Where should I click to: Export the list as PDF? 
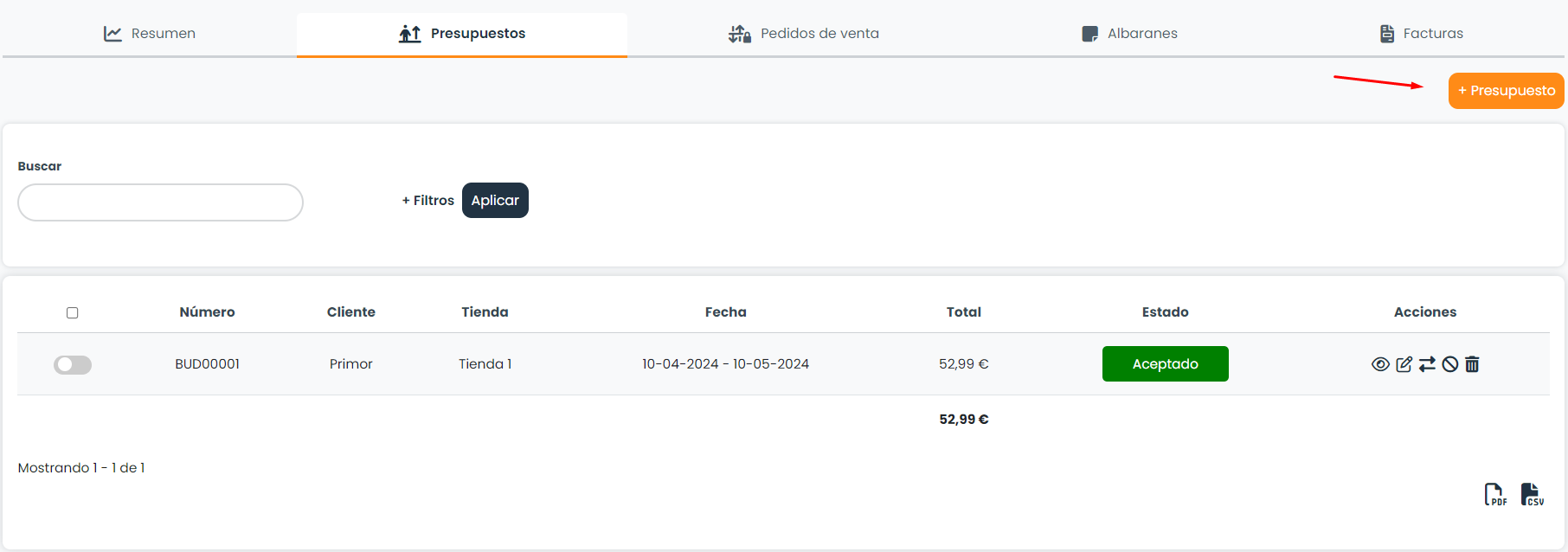[x=1495, y=494]
